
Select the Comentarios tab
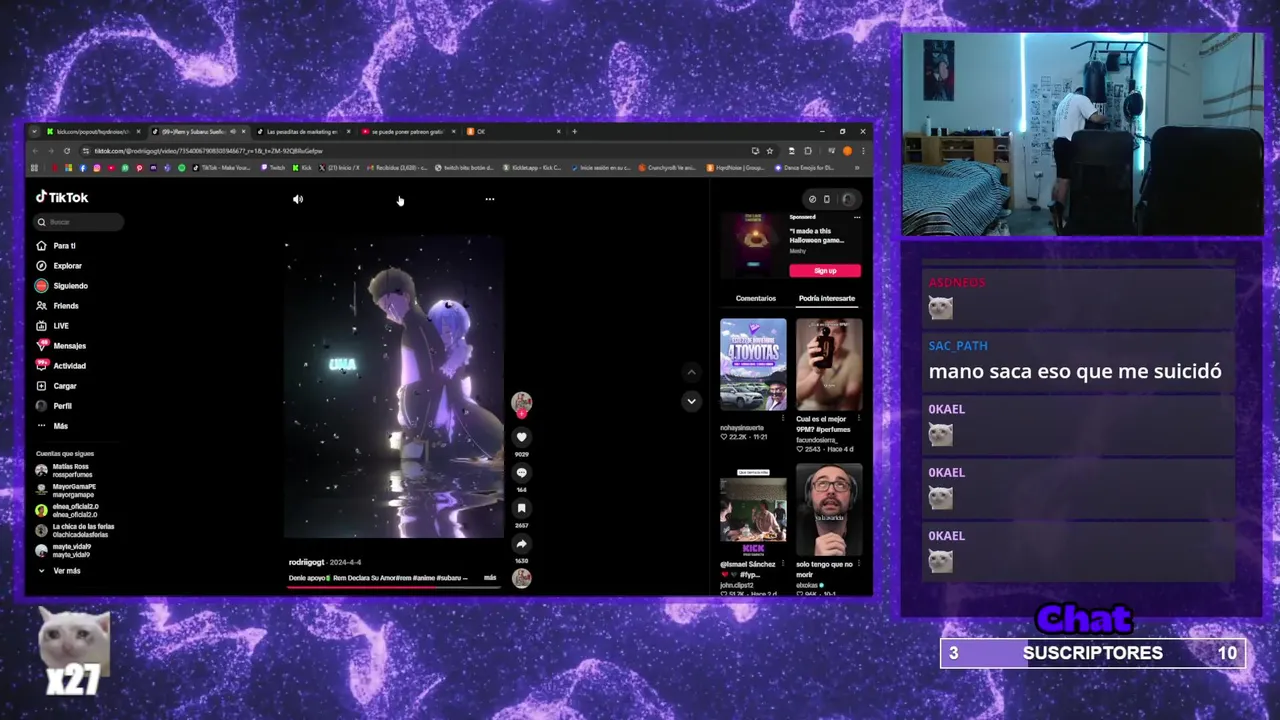pos(756,298)
